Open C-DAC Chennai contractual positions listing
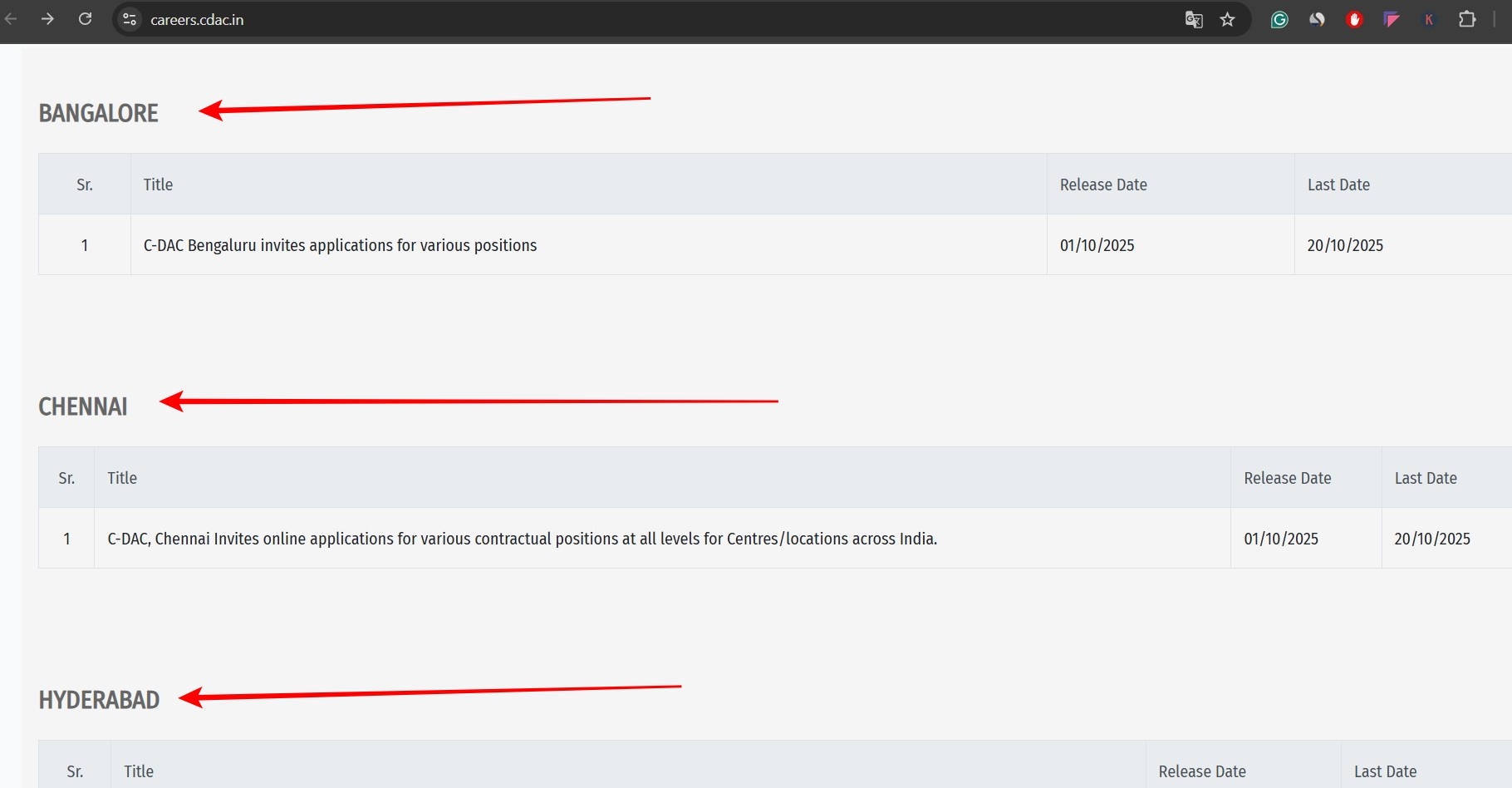1512x788 pixels. point(522,539)
